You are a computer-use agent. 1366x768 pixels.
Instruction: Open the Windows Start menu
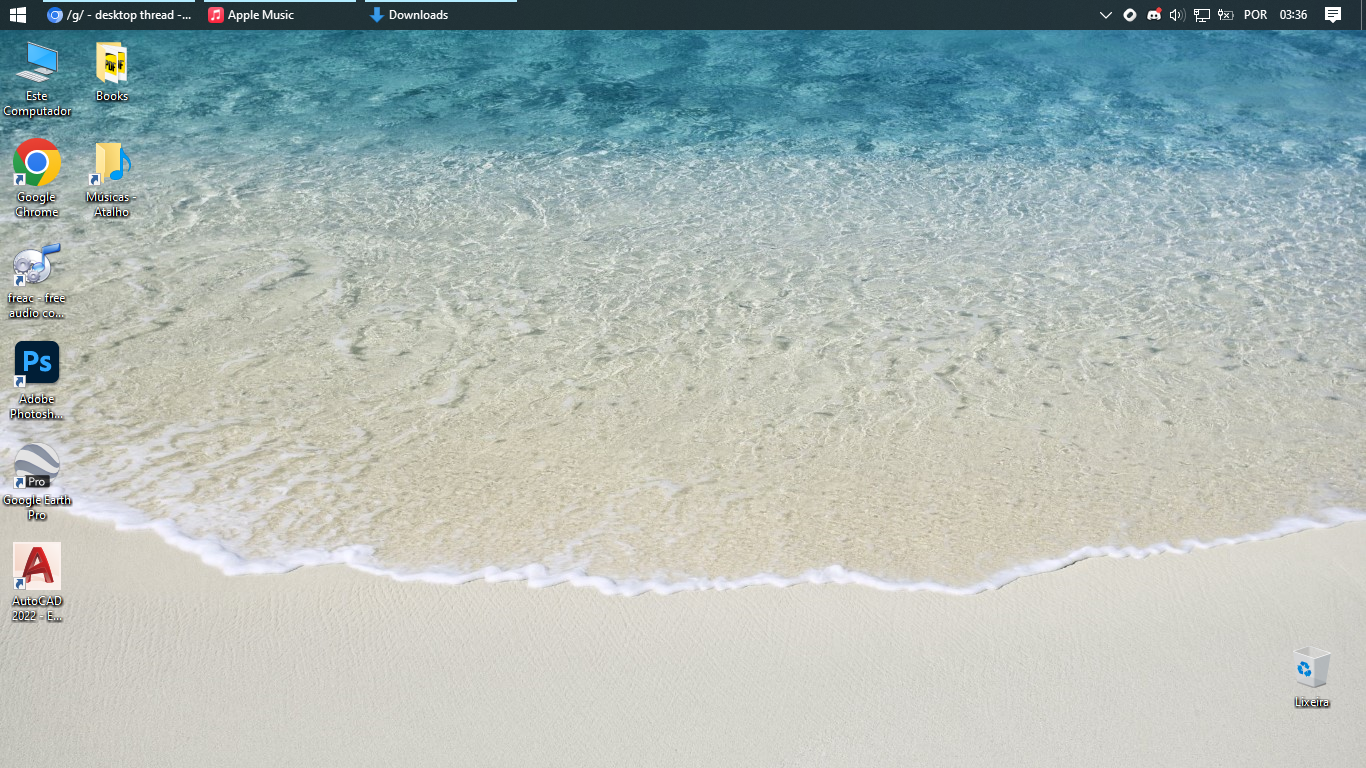point(17,15)
